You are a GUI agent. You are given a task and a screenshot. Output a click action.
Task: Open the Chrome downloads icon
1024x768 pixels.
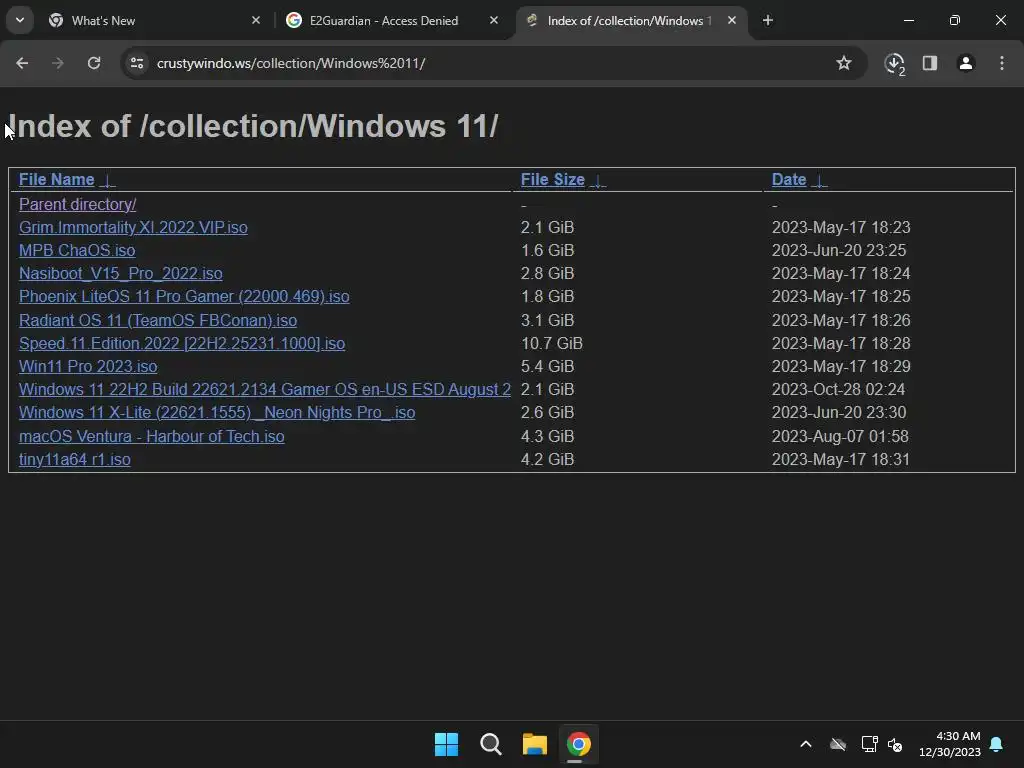point(894,63)
